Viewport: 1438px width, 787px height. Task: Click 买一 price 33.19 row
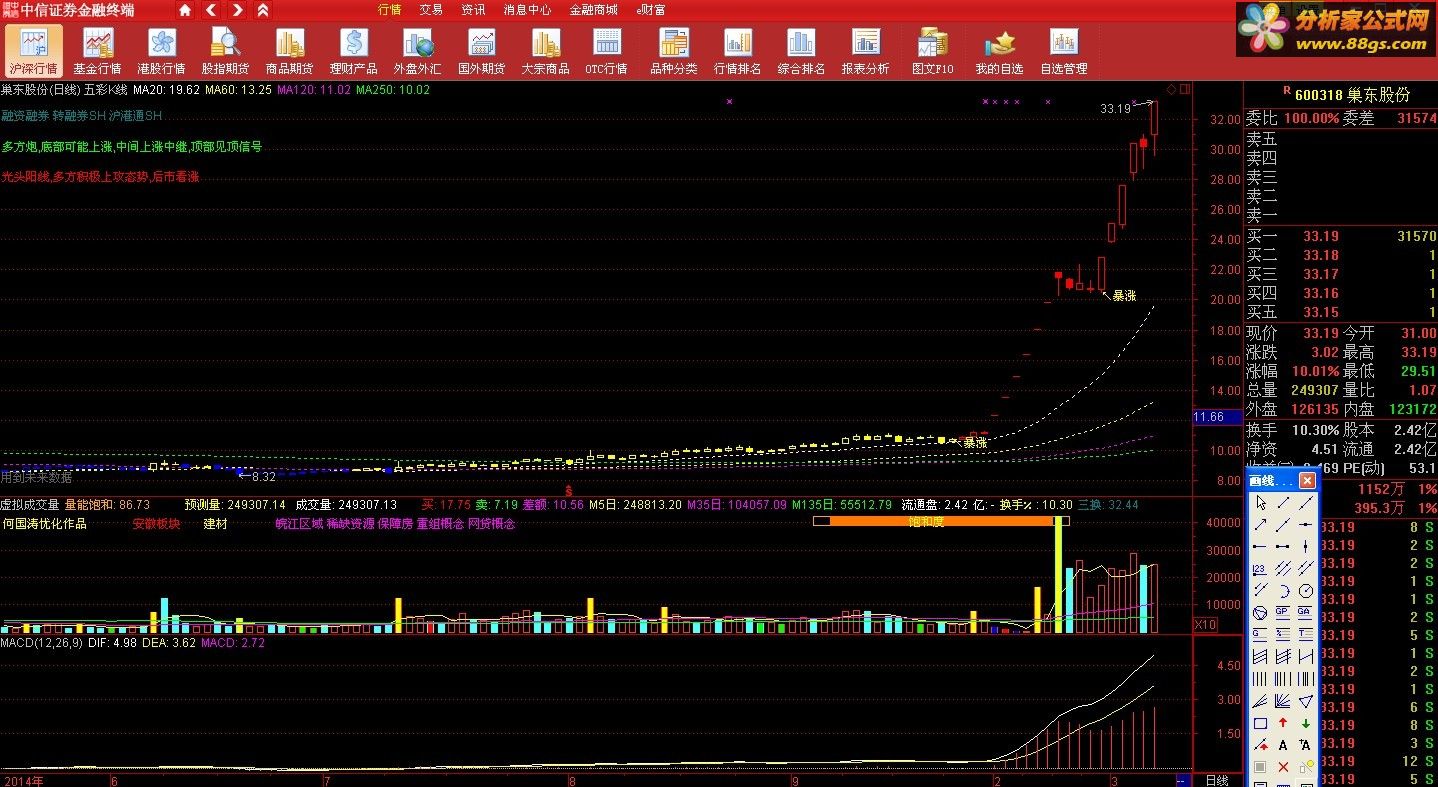1341,236
